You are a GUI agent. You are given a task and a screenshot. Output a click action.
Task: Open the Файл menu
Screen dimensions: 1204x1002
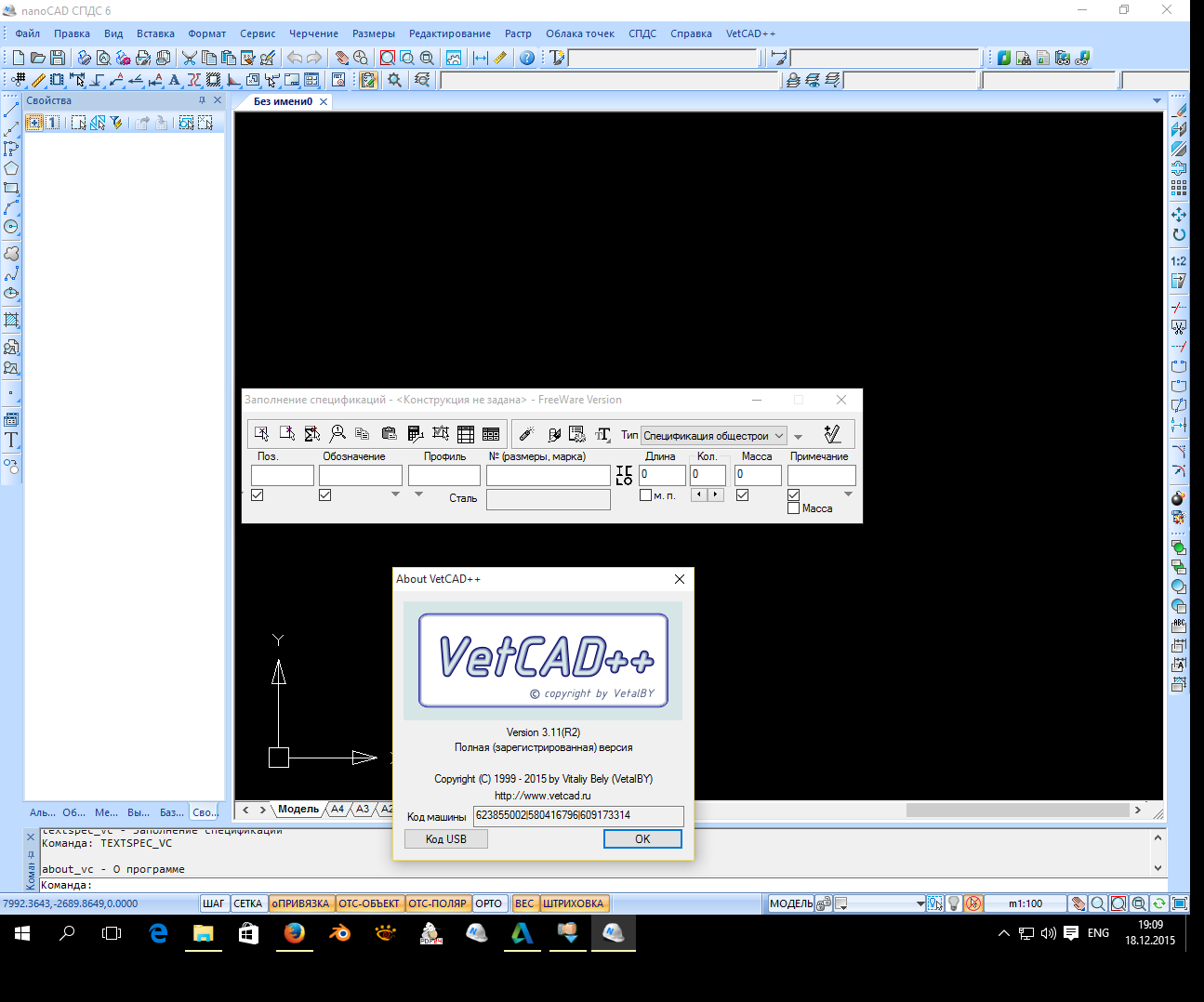point(27,33)
